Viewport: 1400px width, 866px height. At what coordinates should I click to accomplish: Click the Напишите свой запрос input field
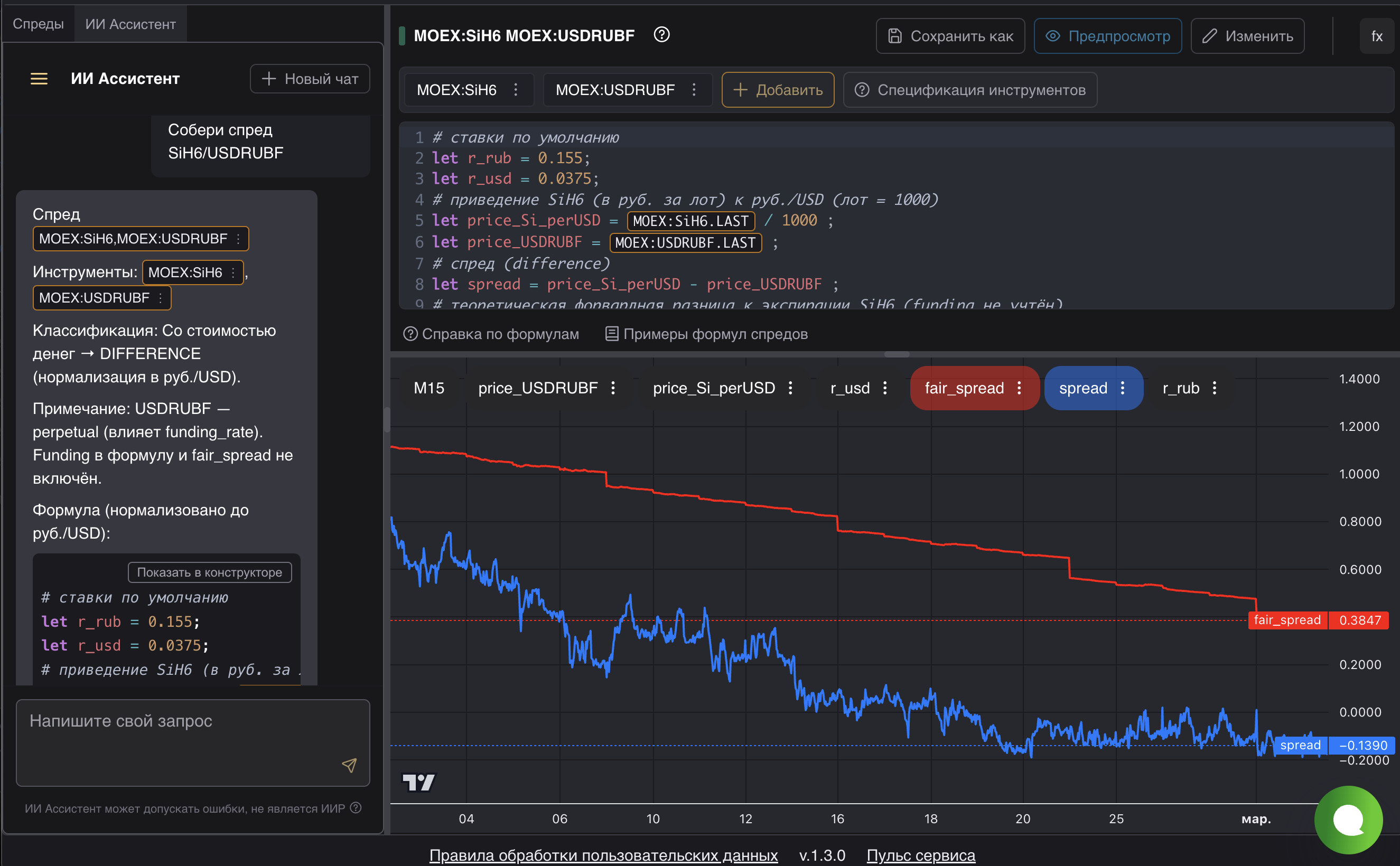pos(193,743)
